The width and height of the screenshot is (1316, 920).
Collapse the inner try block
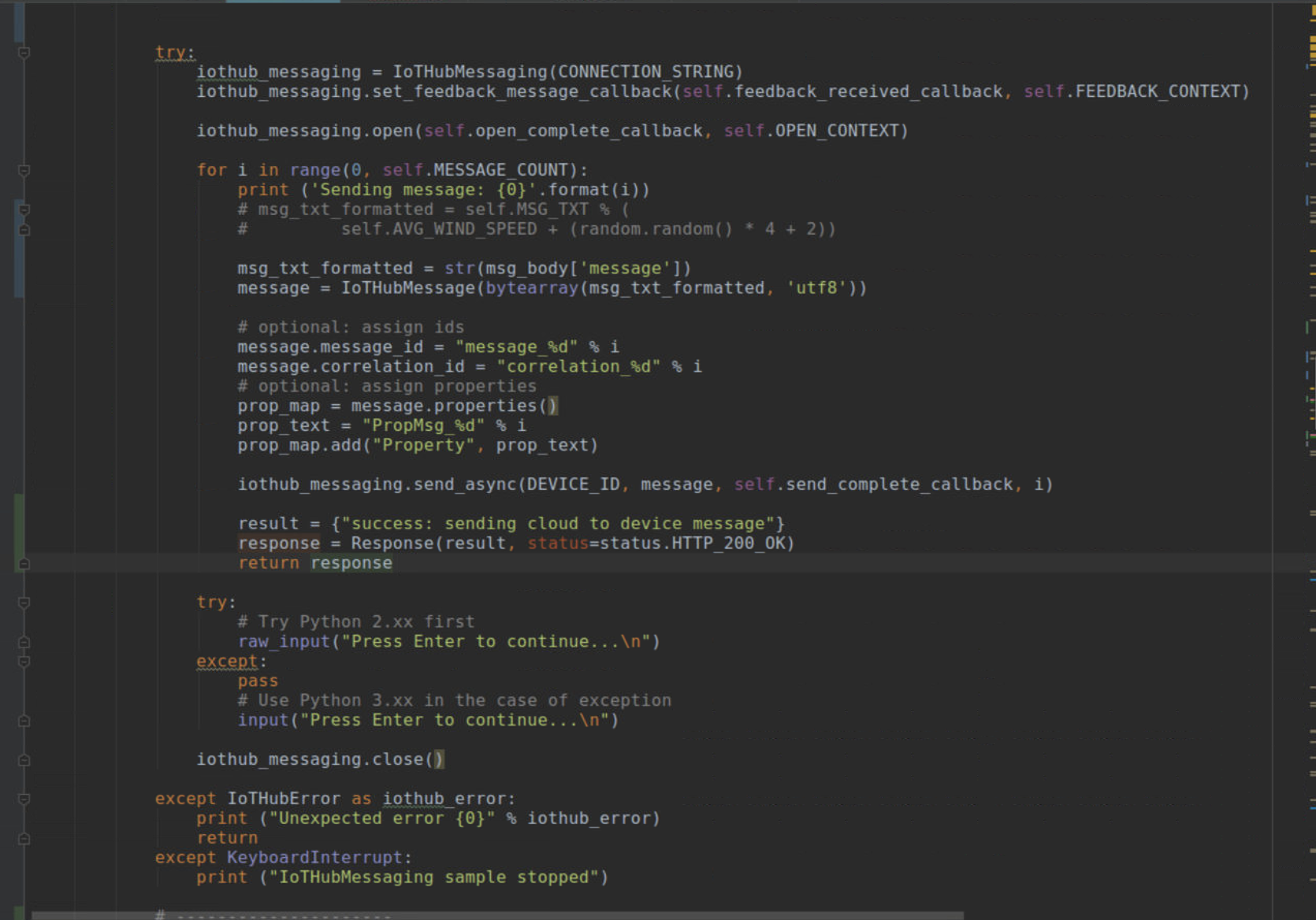pos(23,602)
